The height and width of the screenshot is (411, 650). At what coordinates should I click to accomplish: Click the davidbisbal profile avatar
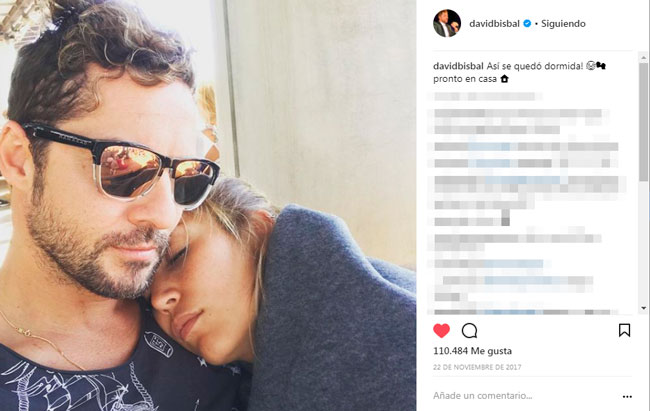(447, 23)
